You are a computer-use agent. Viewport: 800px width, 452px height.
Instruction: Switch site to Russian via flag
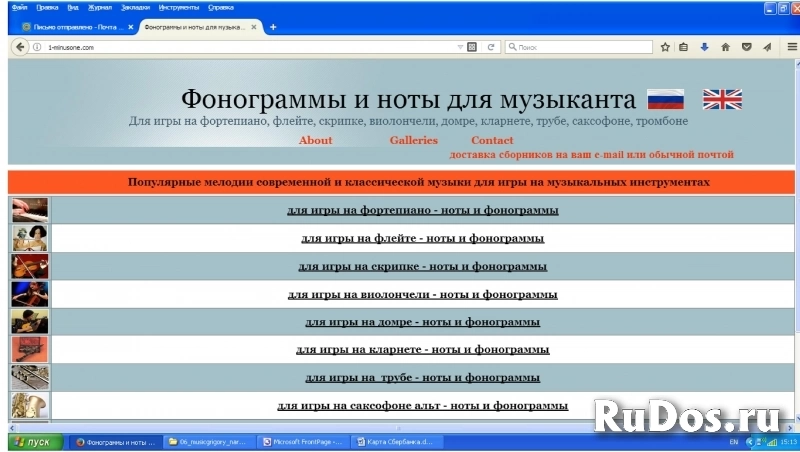click(665, 99)
